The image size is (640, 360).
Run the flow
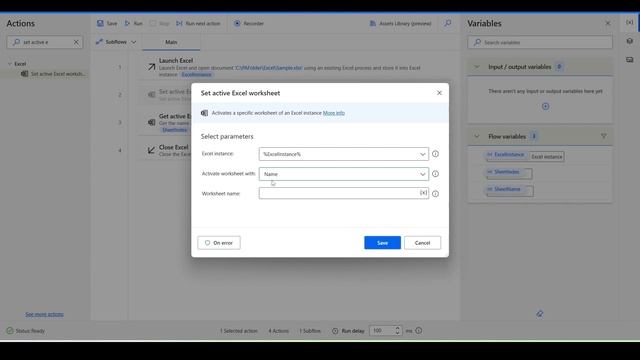click(x=133, y=23)
